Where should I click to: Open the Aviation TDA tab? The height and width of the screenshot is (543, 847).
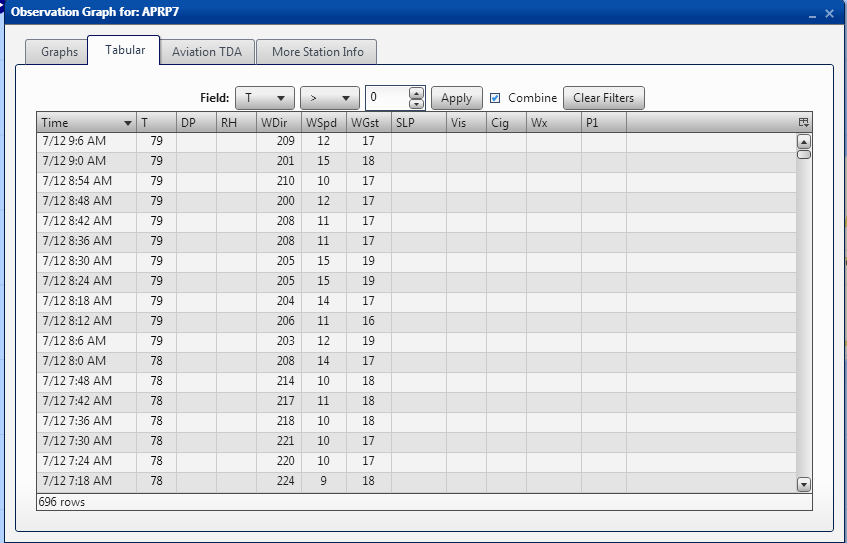click(x=207, y=52)
